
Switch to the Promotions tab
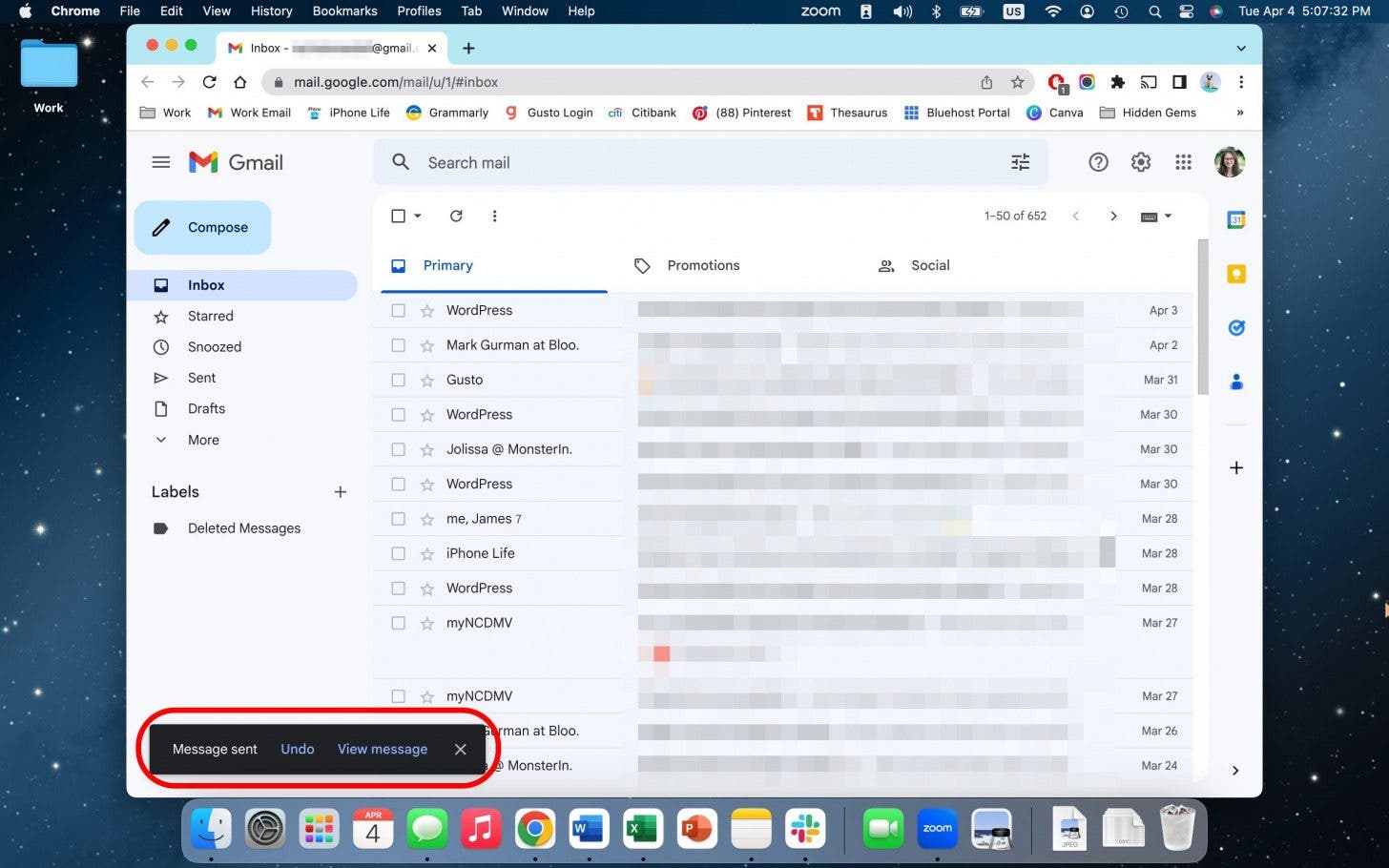[x=702, y=266]
